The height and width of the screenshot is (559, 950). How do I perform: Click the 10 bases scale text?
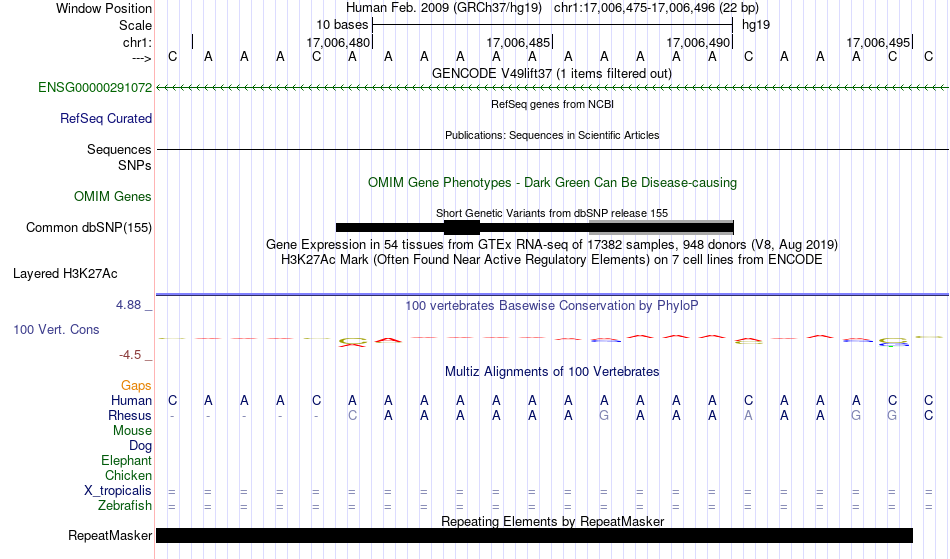(x=342, y=25)
